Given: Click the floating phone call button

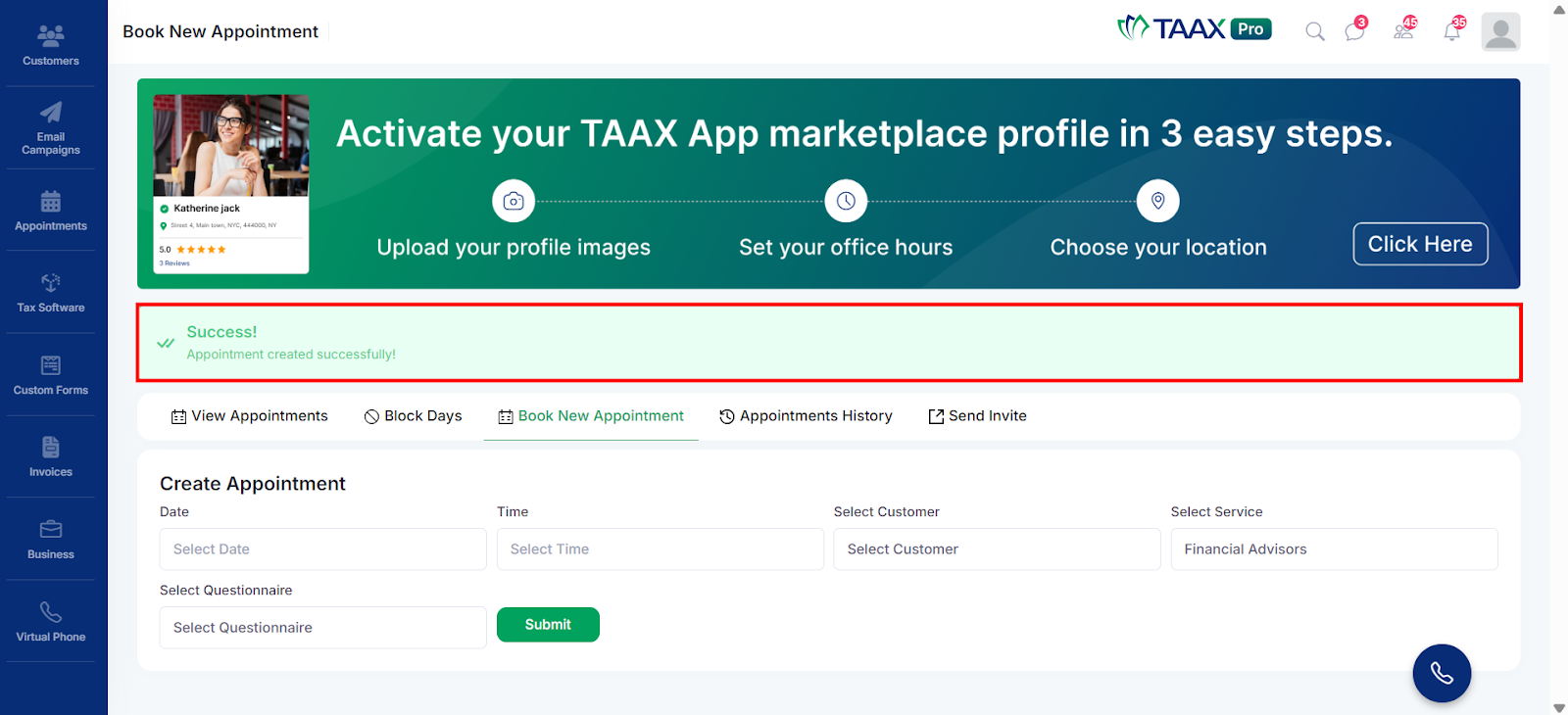Looking at the screenshot, I should [1442, 673].
